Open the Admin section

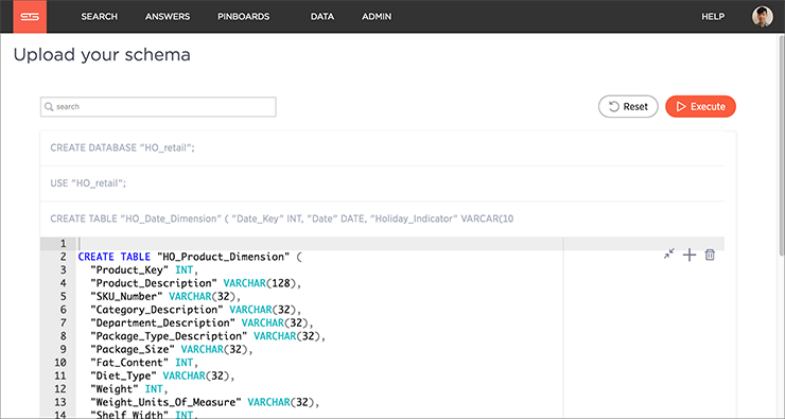point(377,17)
